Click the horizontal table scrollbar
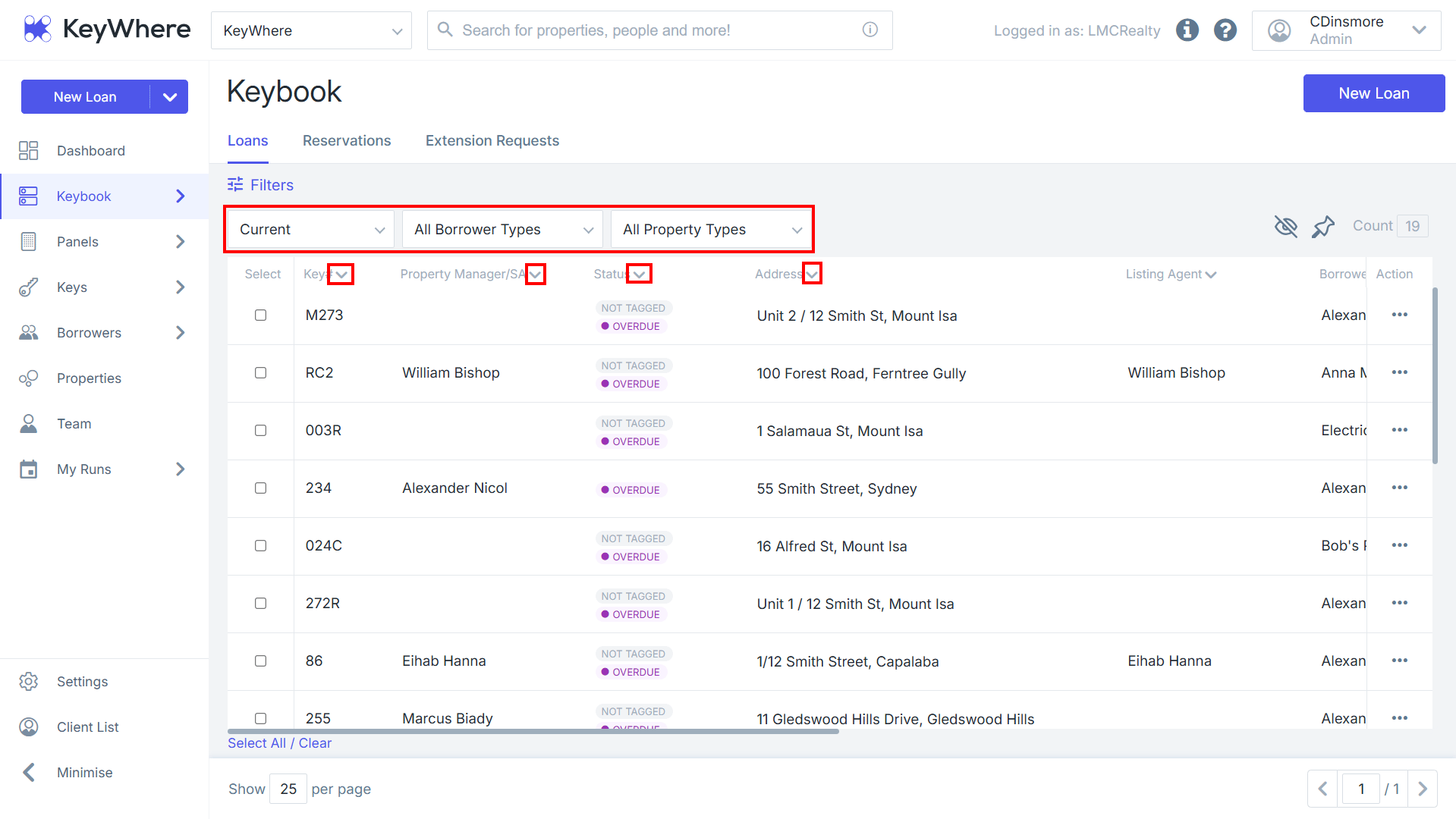The width and height of the screenshot is (1456, 819). pos(533,732)
